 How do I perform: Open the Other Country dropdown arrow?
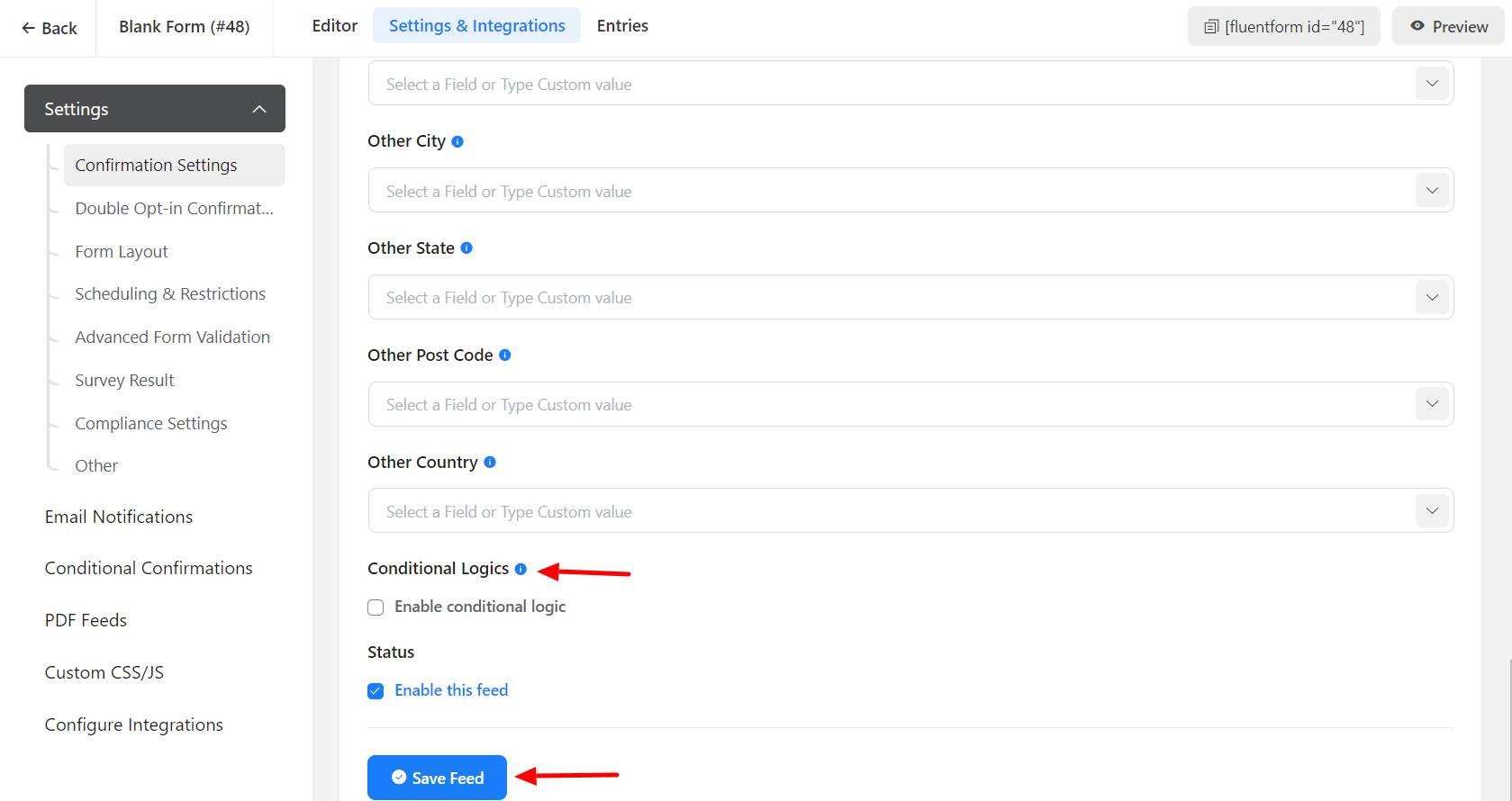(1432, 511)
